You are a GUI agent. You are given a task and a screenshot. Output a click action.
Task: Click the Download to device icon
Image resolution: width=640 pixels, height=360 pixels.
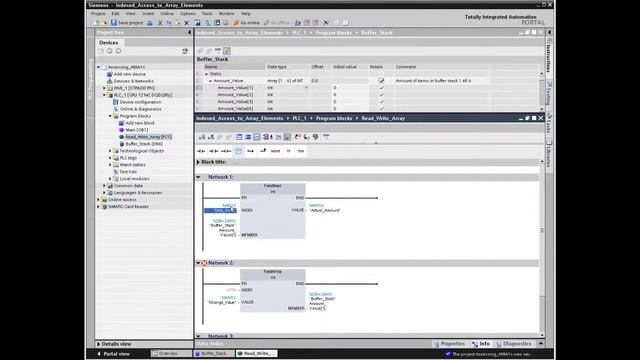tap(208, 23)
